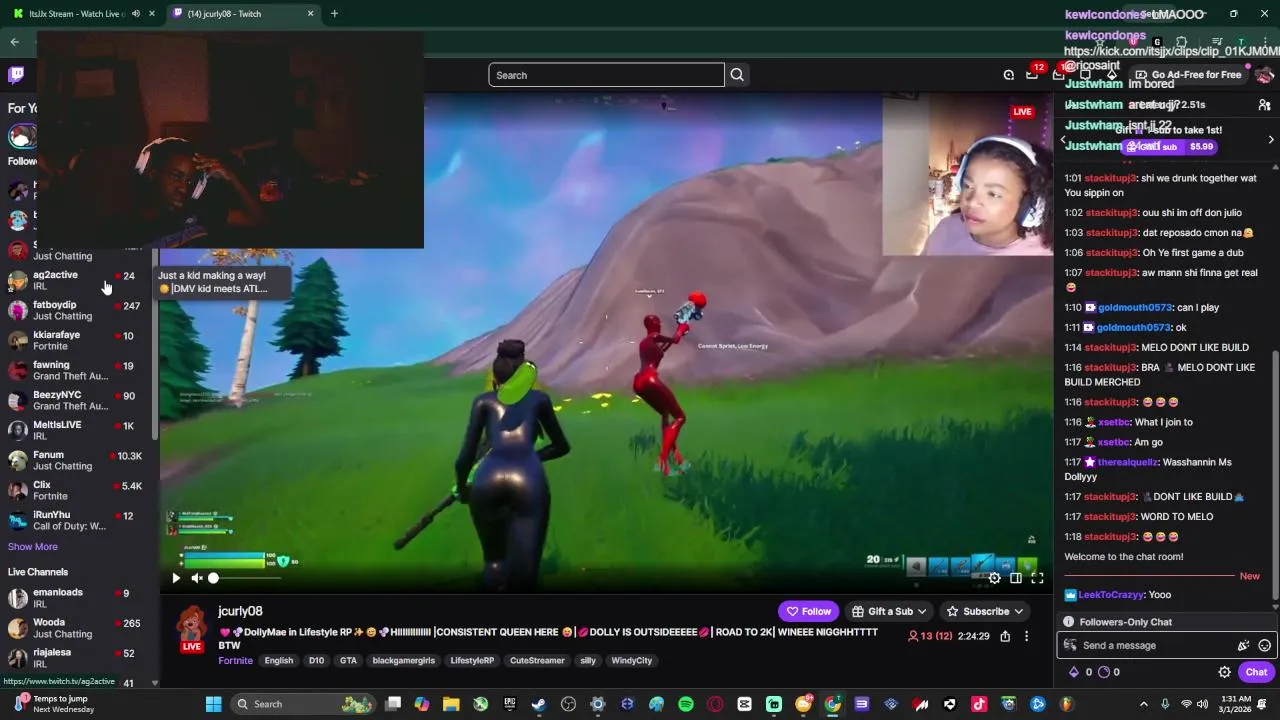Click the search magnifier button
The height and width of the screenshot is (720, 1280).
pyautogui.click(x=737, y=75)
